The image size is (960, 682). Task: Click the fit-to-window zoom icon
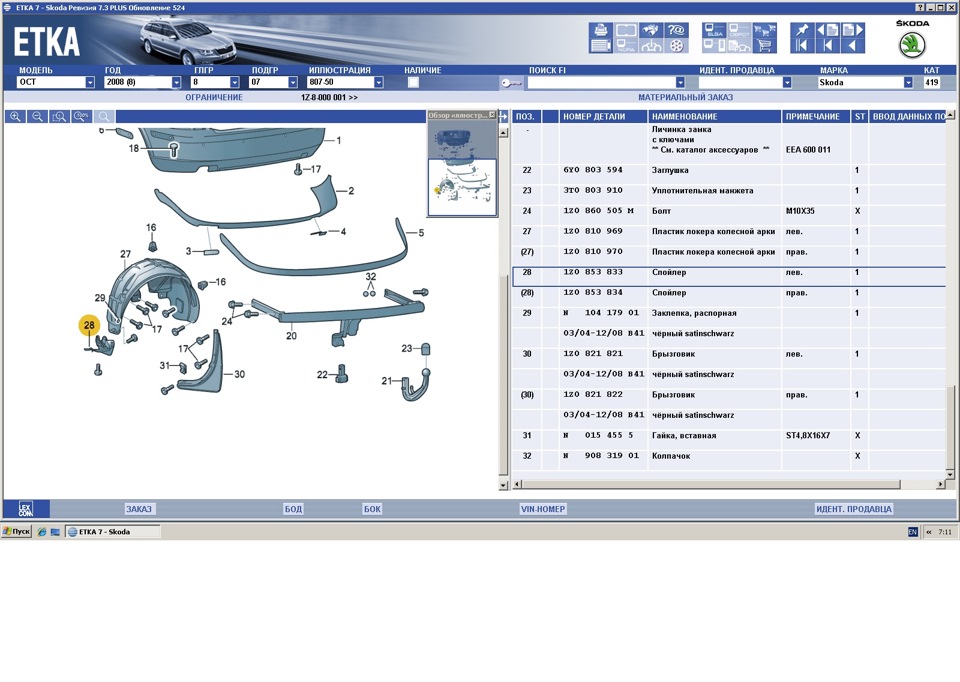(59, 116)
